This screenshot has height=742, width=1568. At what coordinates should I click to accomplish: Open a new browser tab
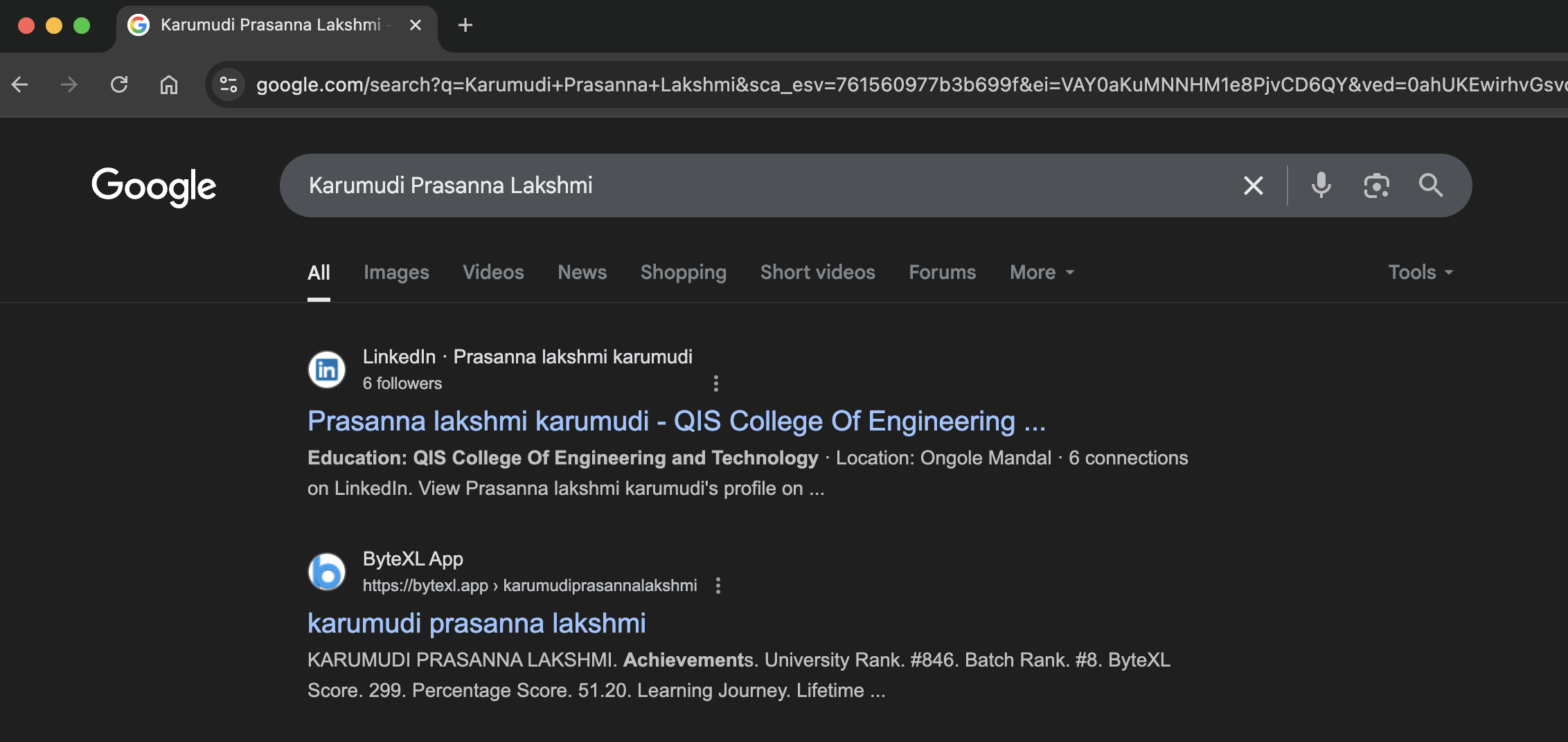[465, 26]
